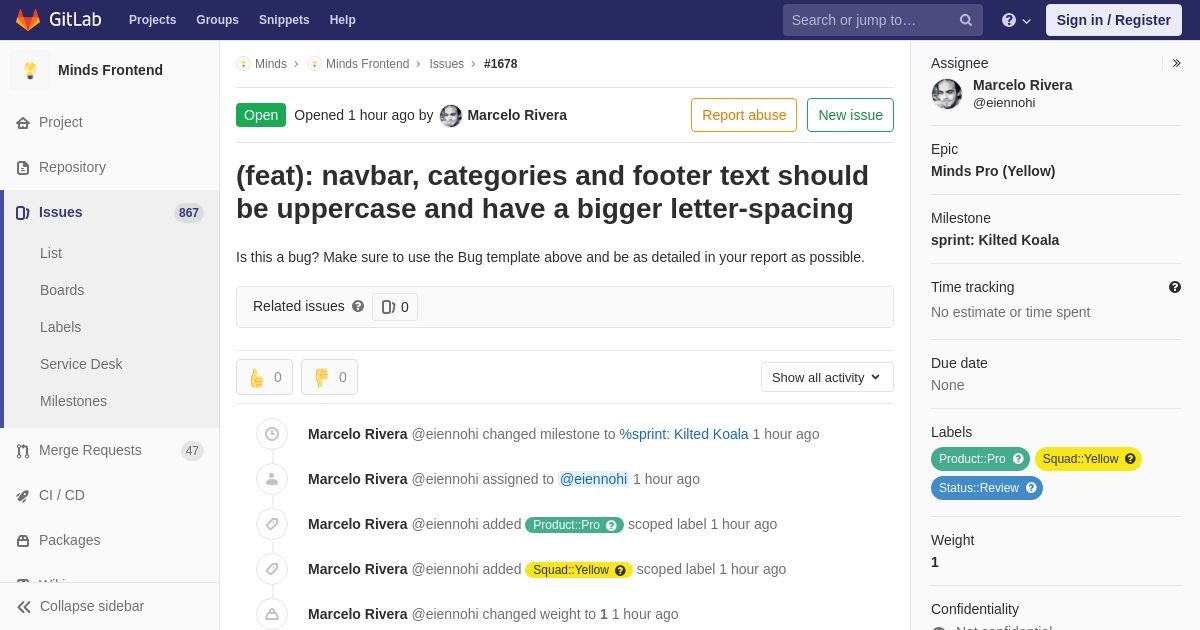Click the related issues count badge
Screen dimensions: 1200x630
(x=395, y=307)
